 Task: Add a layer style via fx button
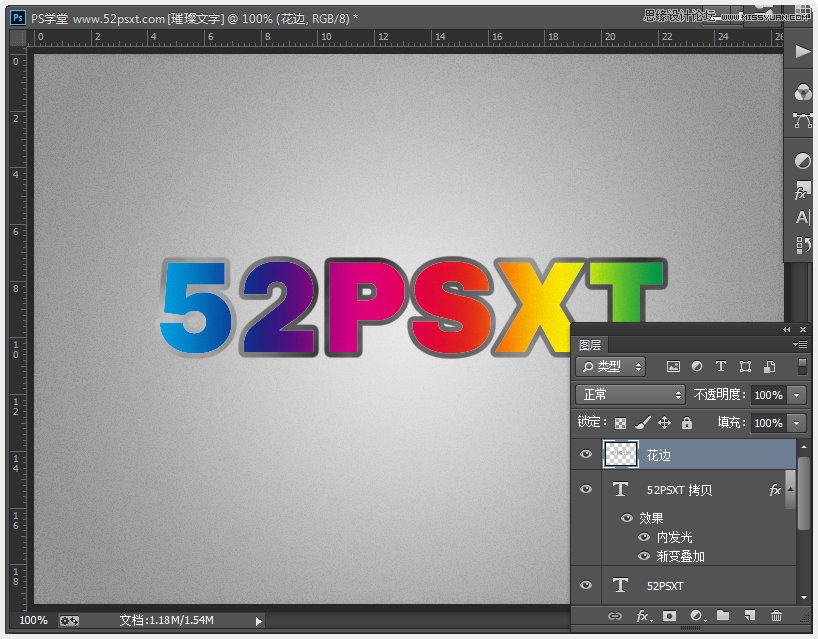click(x=644, y=616)
